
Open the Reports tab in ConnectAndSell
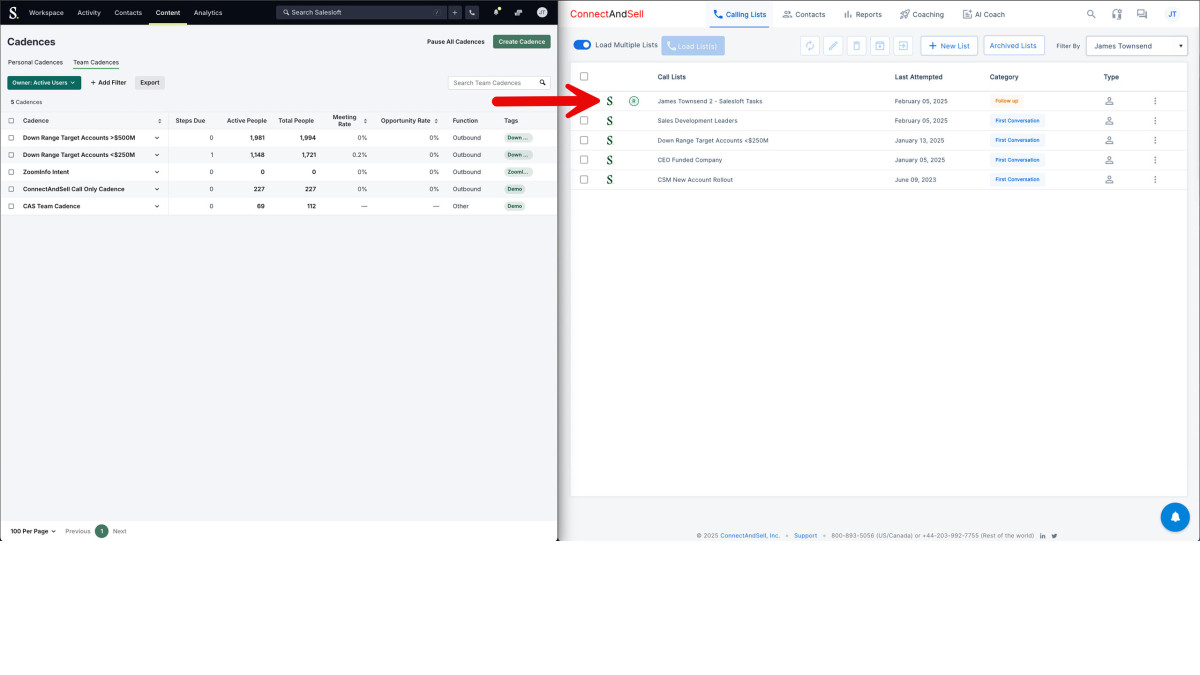coord(862,14)
